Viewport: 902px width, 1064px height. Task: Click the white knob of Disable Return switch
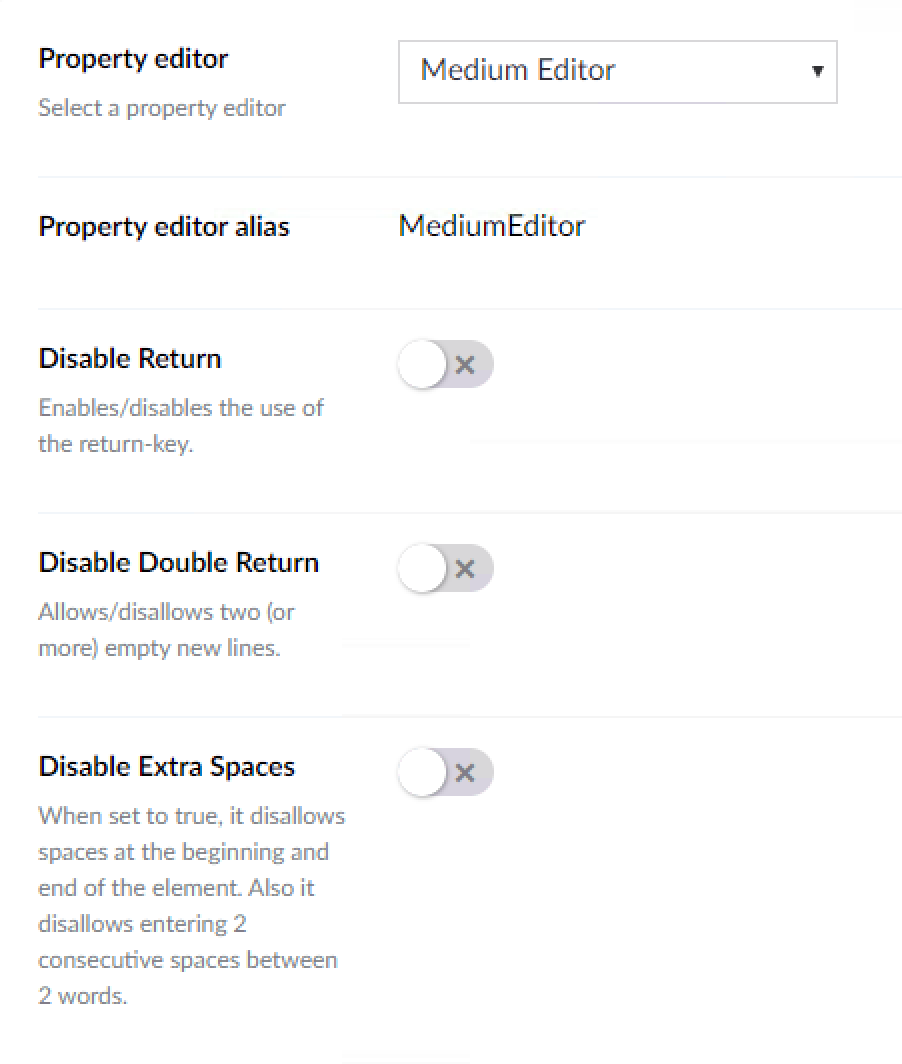420,364
